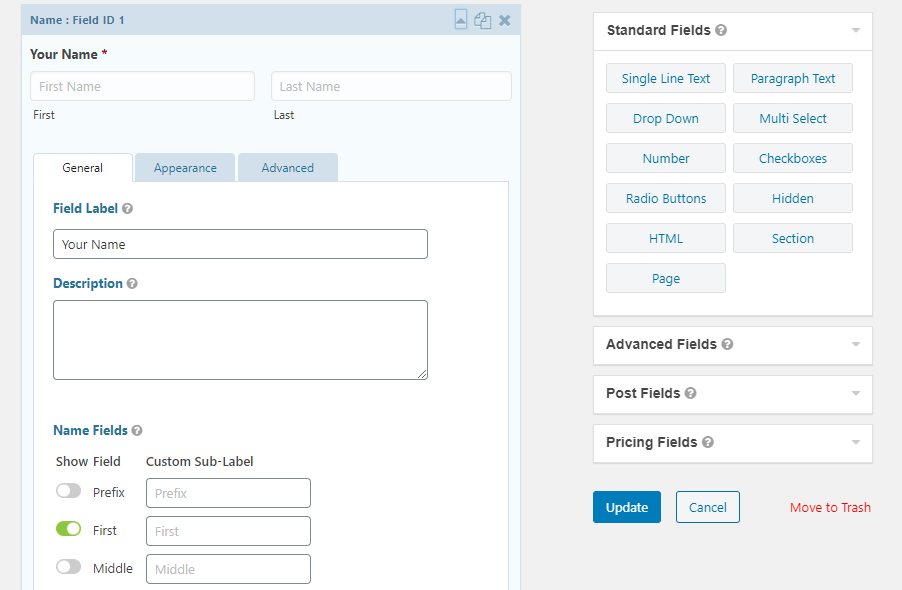Enable the Middle name toggle
Screen dimensions: 902x590
click(x=68, y=566)
